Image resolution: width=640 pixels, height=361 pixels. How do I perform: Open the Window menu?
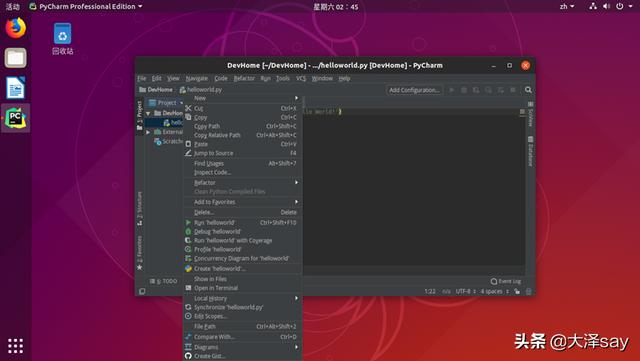point(322,78)
